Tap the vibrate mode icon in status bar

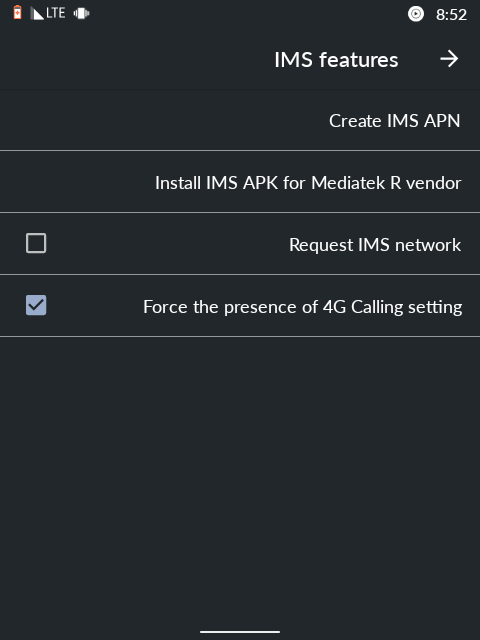pyautogui.click(x=81, y=13)
